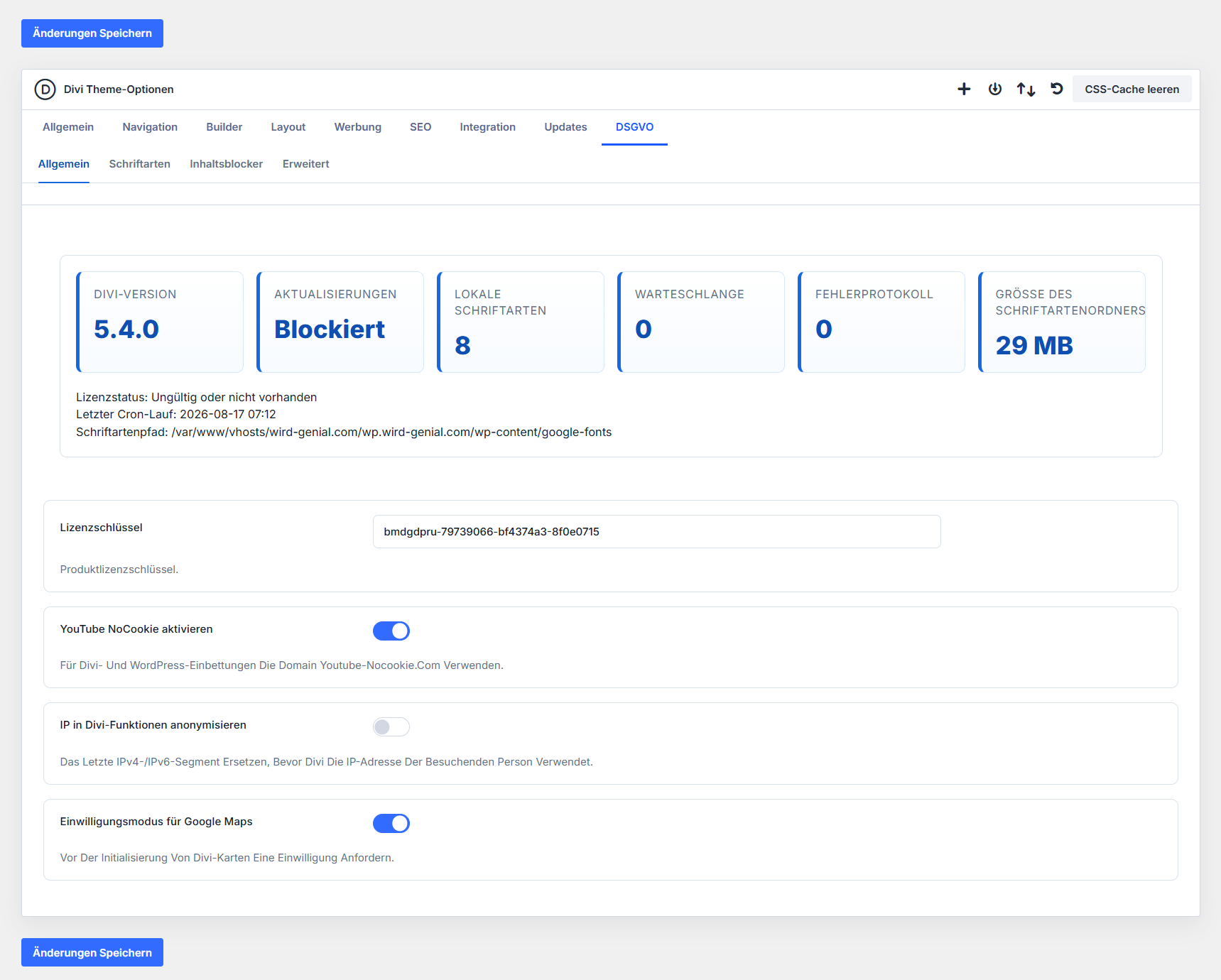The width and height of the screenshot is (1221, 980).
Task: Open the Erweitert sub-tab
Action: pyautogui.click(x=306, y=164)
